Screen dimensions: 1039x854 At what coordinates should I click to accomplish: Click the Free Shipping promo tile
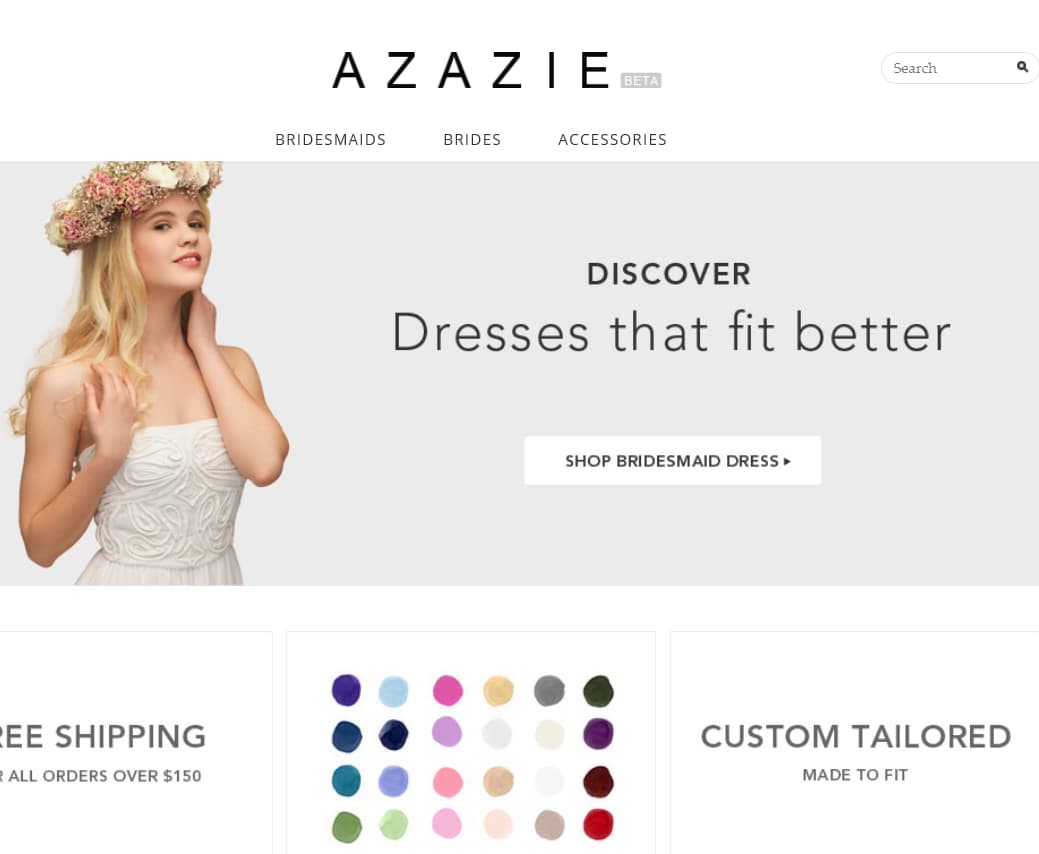point(136,743)
